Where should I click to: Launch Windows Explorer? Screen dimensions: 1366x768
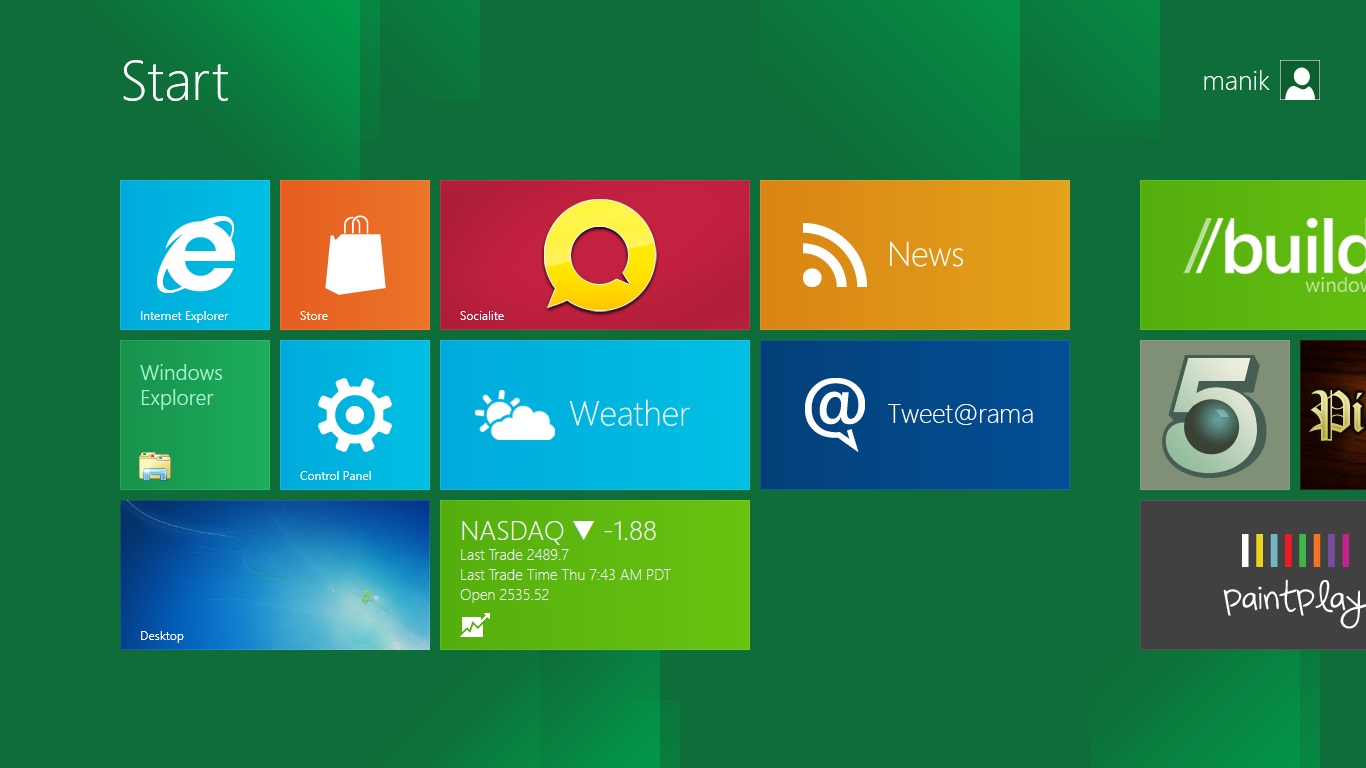[194, 414]
